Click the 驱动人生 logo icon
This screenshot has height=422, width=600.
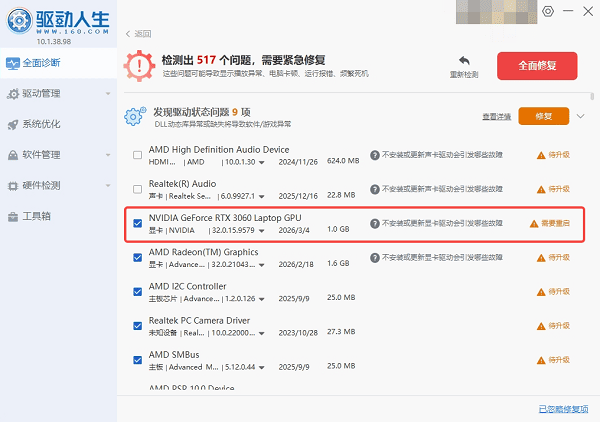click(x=20, y=18)
